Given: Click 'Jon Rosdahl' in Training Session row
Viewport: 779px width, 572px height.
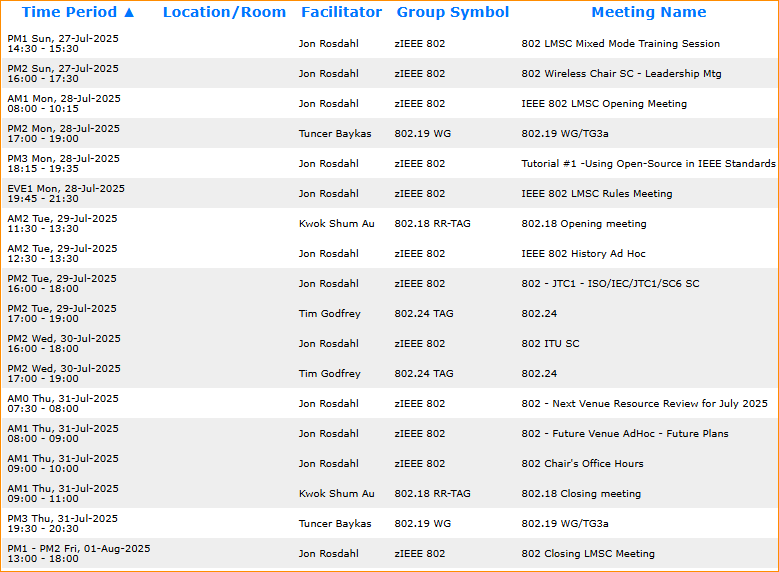Looking at the screenshot, I should (328, 44).
